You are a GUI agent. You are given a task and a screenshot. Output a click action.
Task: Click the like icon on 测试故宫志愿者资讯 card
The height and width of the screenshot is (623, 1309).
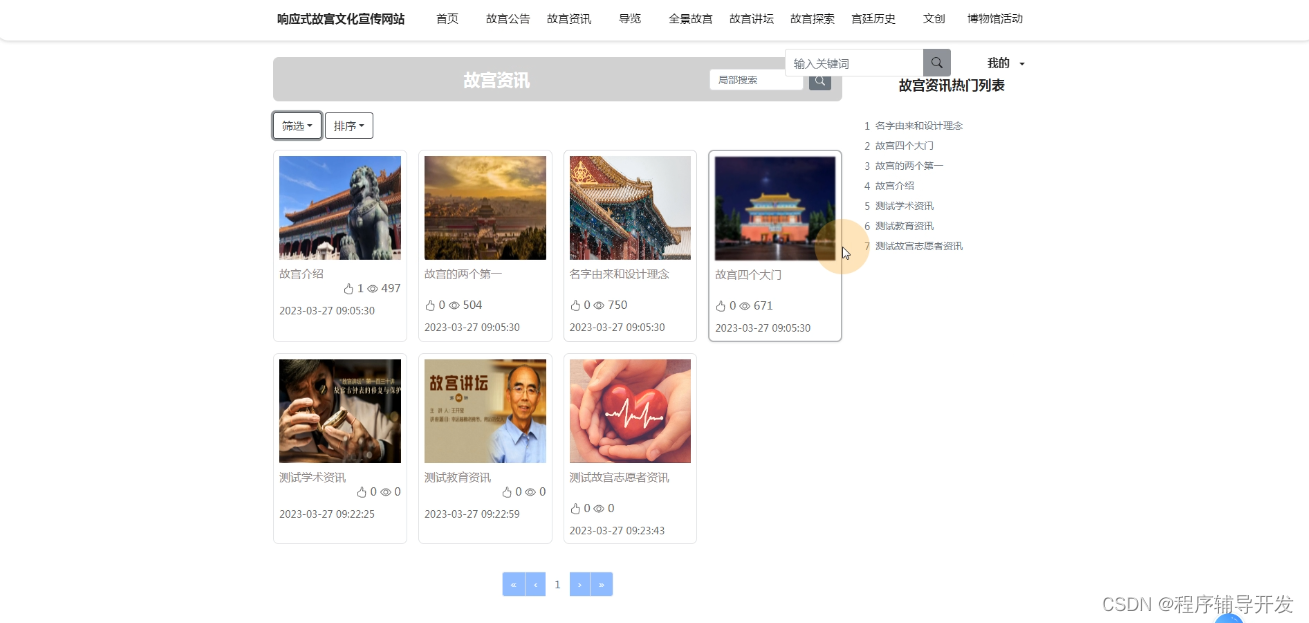(576, 509)
